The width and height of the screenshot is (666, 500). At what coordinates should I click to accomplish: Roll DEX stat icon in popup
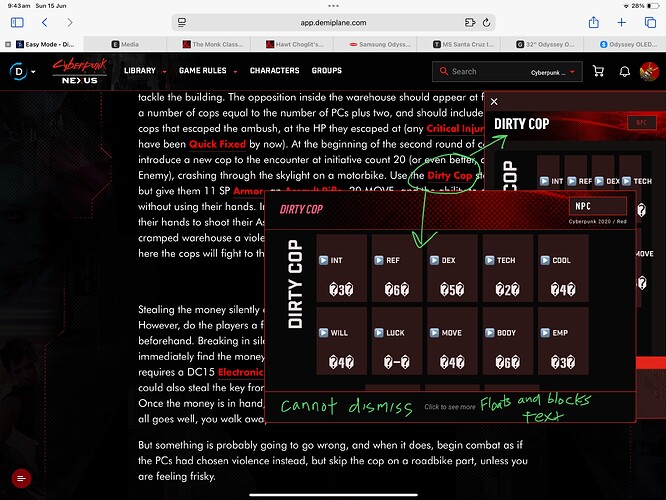point(434,260)
